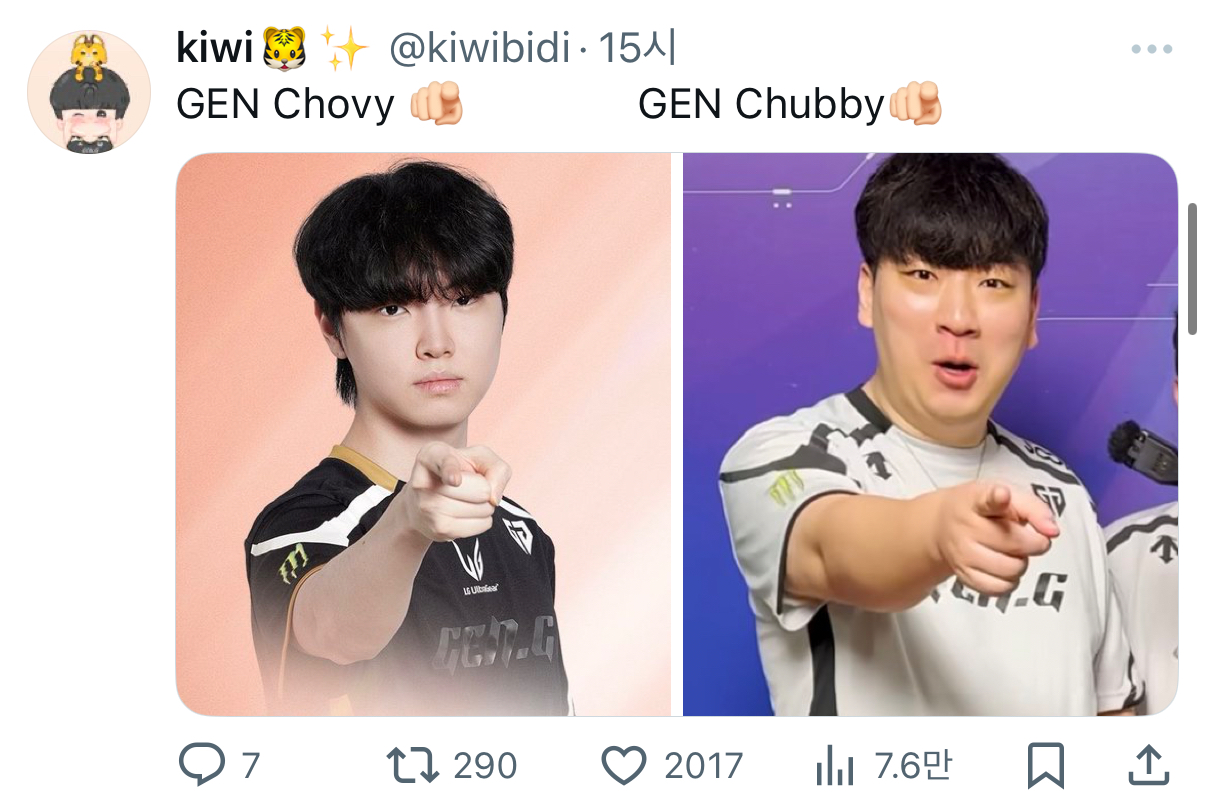The image size is (1206, 808).
Task: Click the page scrollbar thumb
Action: tap(1192, 269)
